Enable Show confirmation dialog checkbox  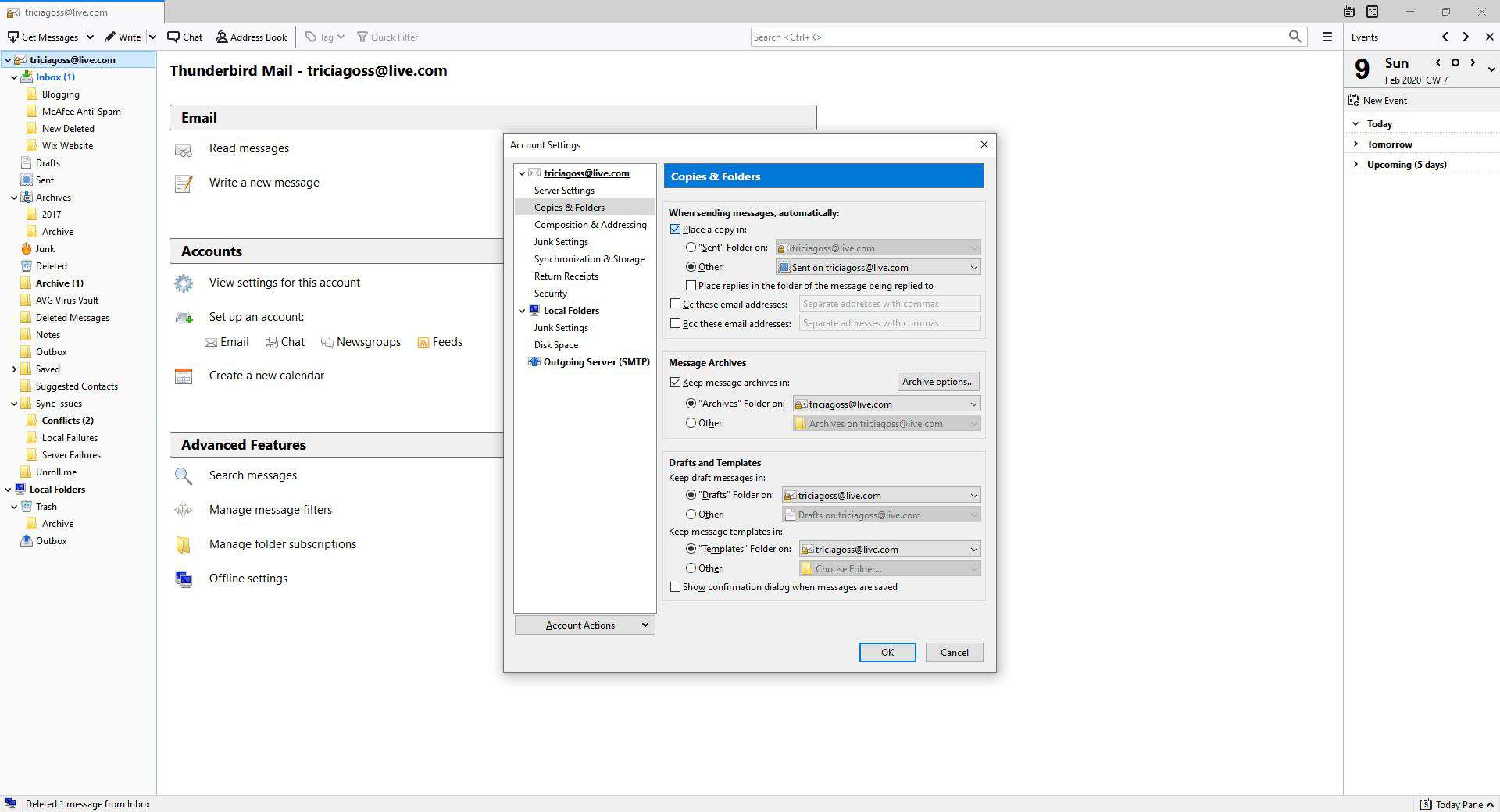[676, 587]
